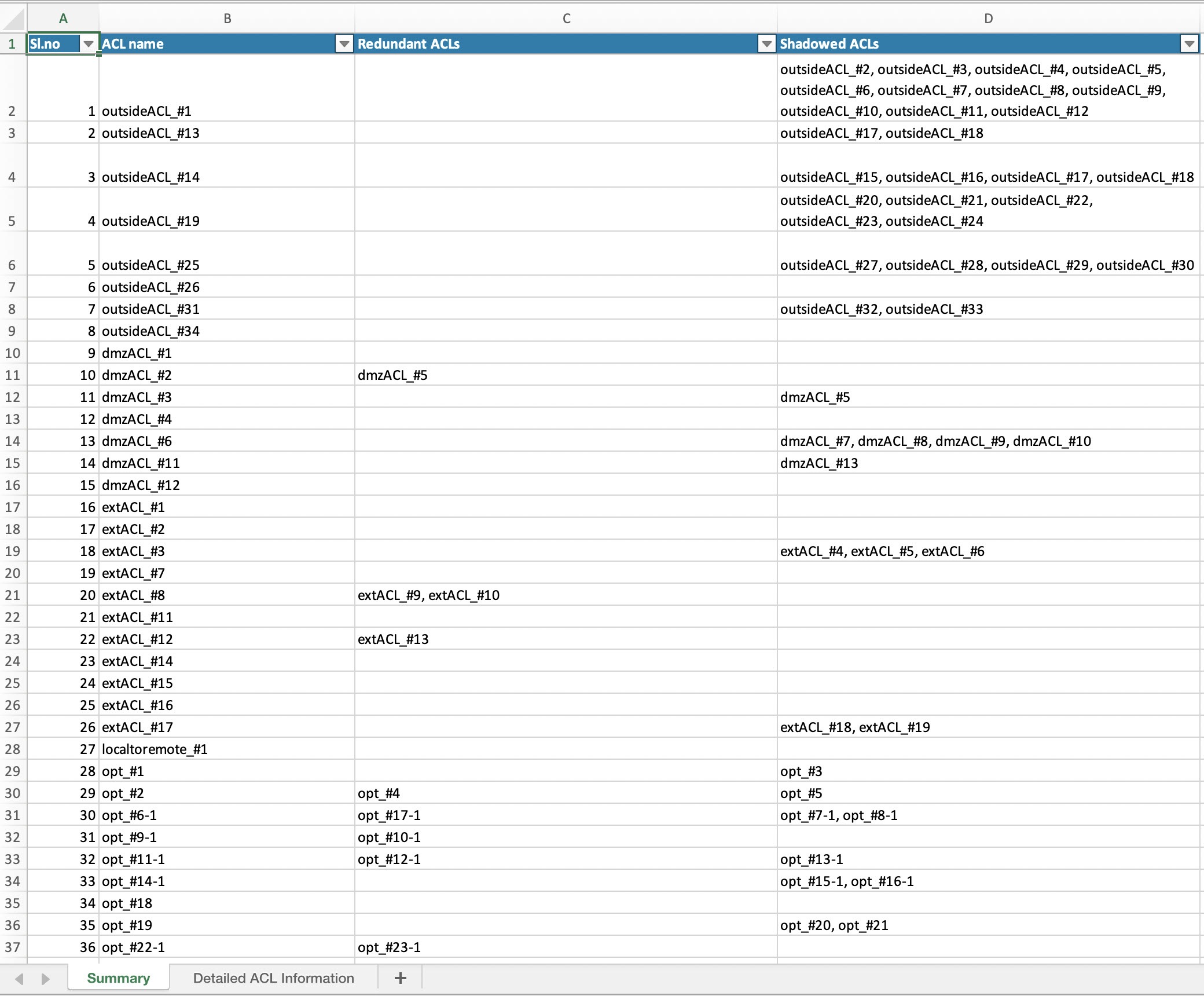Select column header B

(x=227, y=18)
